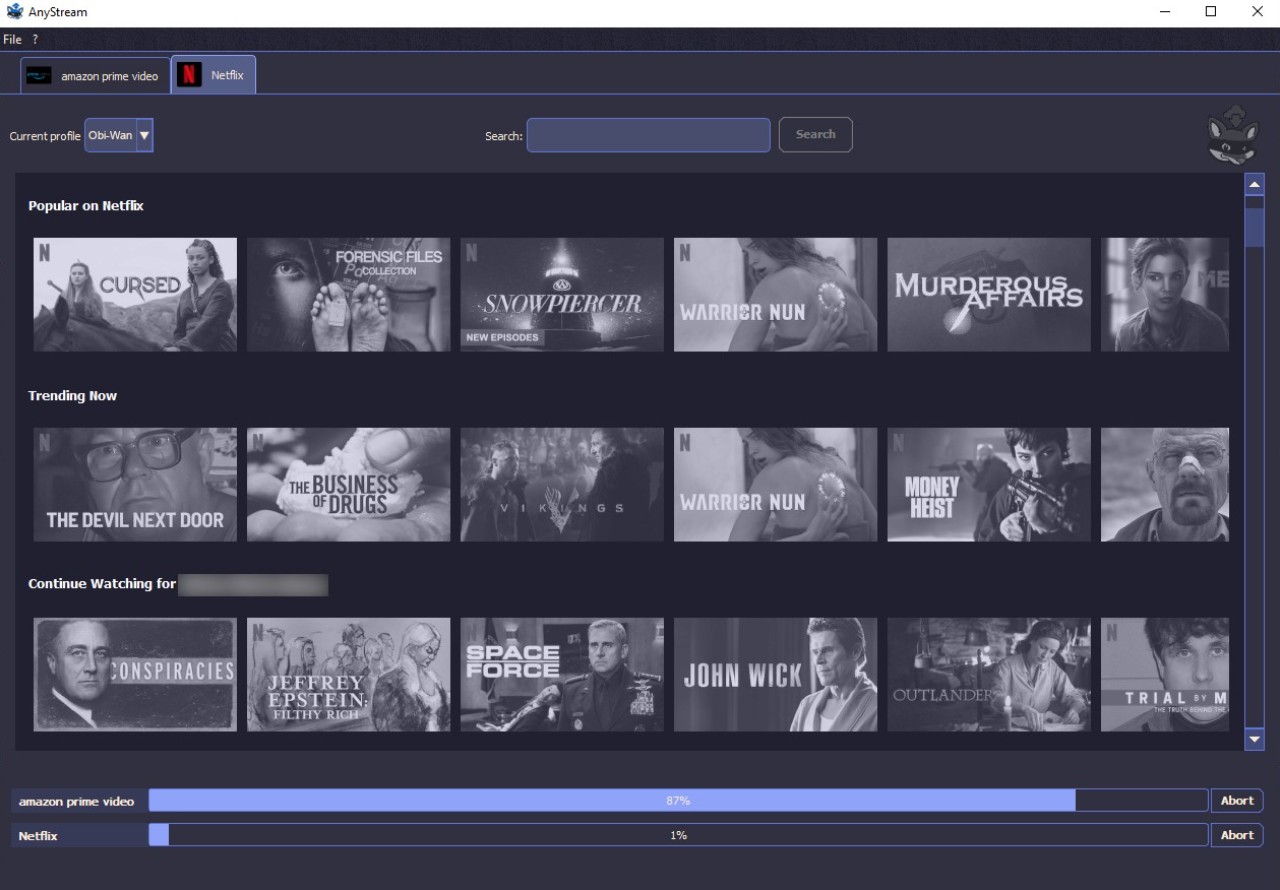Choose the Money Heist thumbnail

point(988,485)
